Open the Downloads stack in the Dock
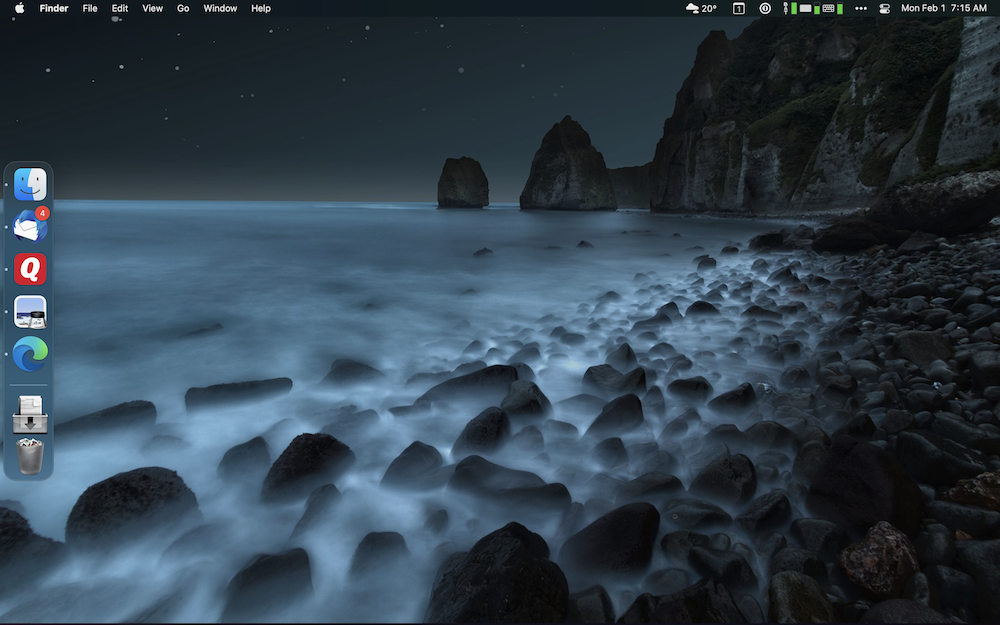The width and height of the screenshot is (1000, 625). tap(30, 415)
